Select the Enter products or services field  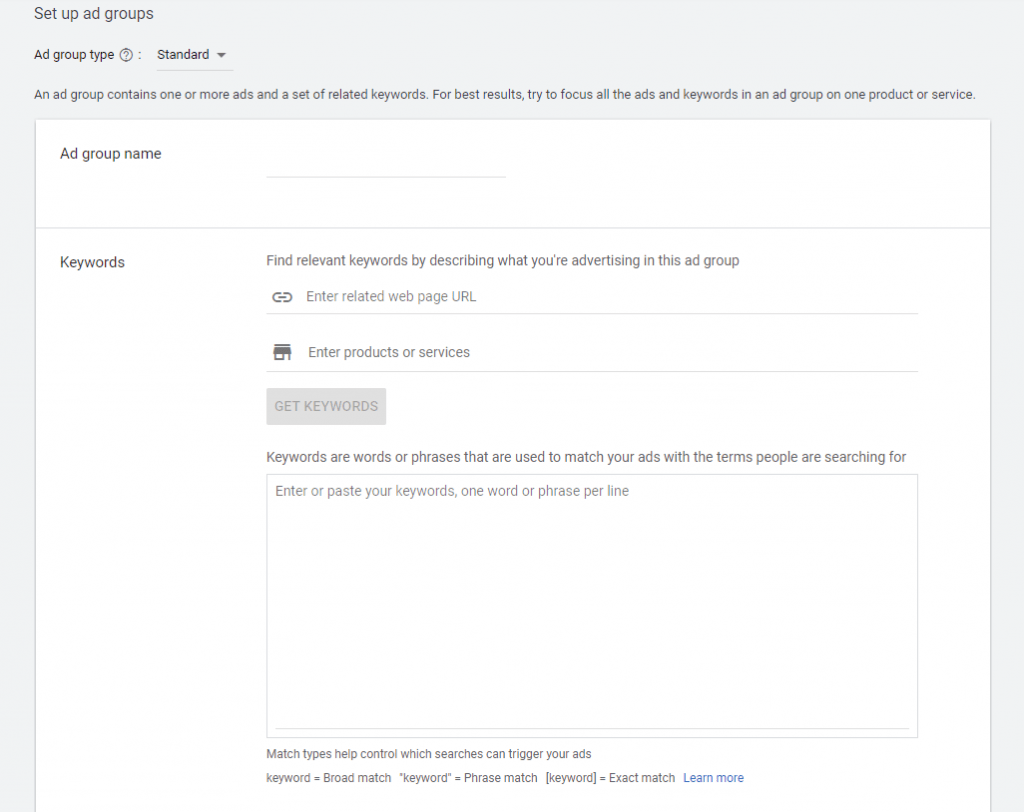(x=610, y=352)
